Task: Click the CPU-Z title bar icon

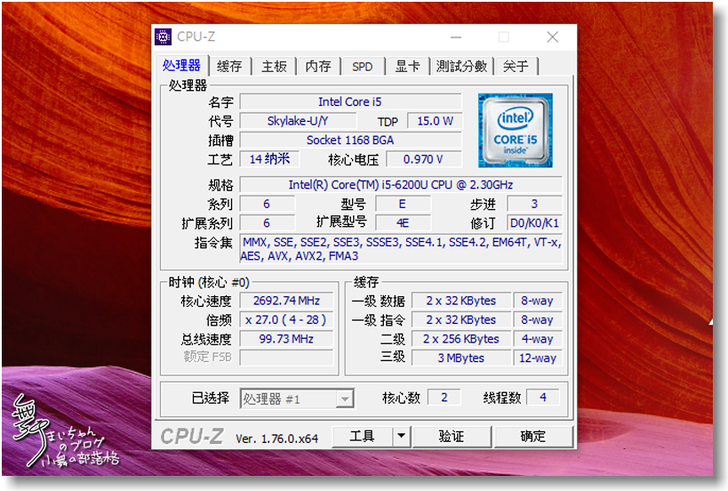Action: [162, 37]
